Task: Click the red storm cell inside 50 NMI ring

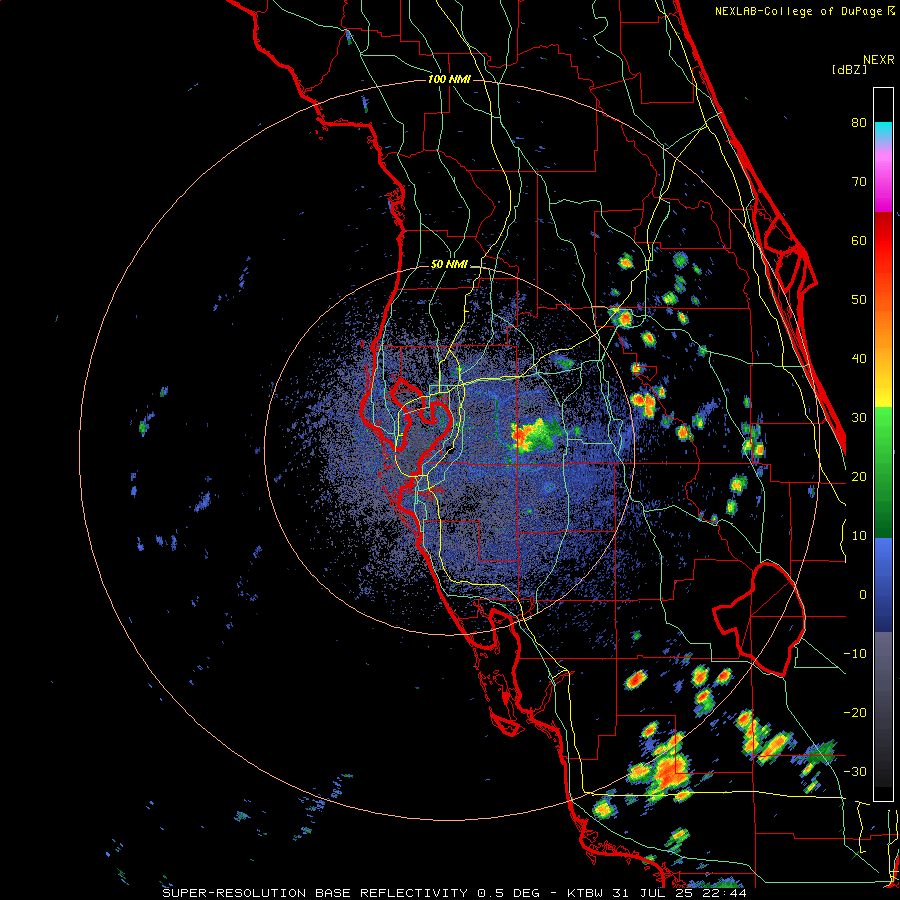Action: (x=521, y=436)
